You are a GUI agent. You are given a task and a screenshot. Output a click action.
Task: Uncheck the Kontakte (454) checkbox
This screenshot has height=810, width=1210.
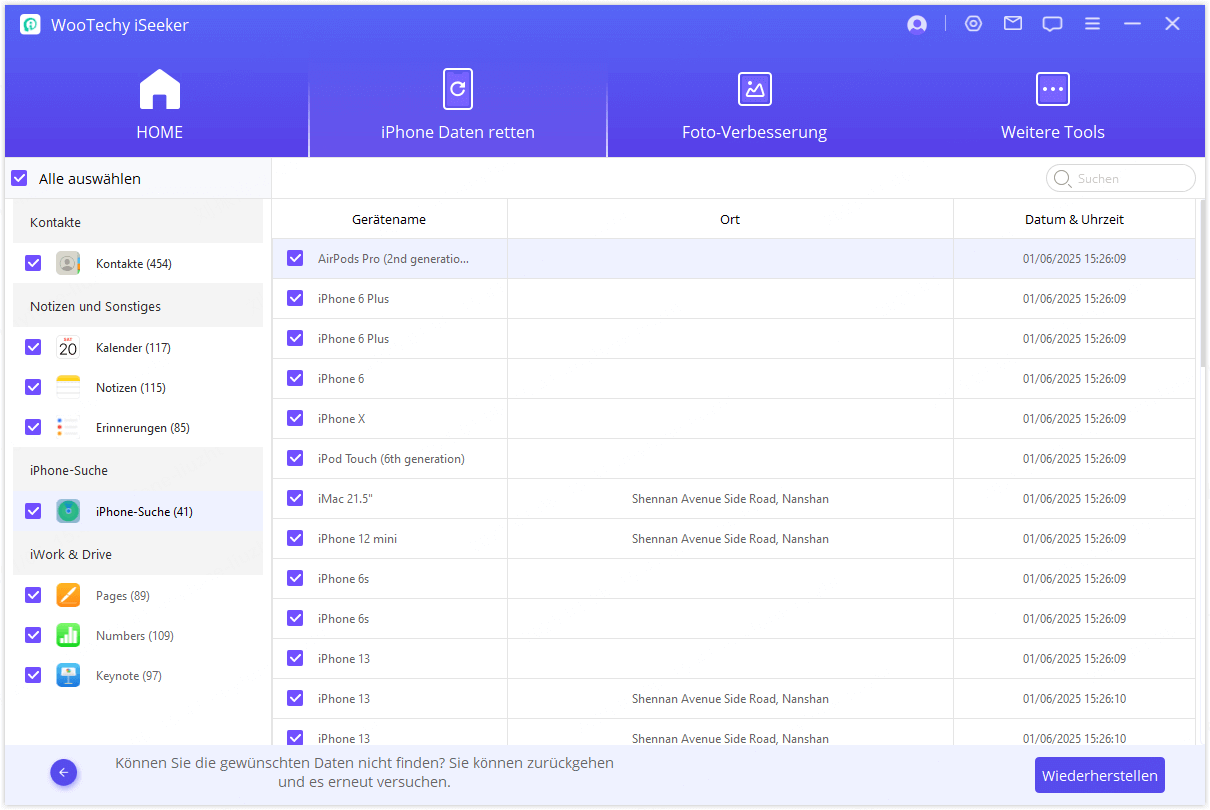click(x=33, y=262)
